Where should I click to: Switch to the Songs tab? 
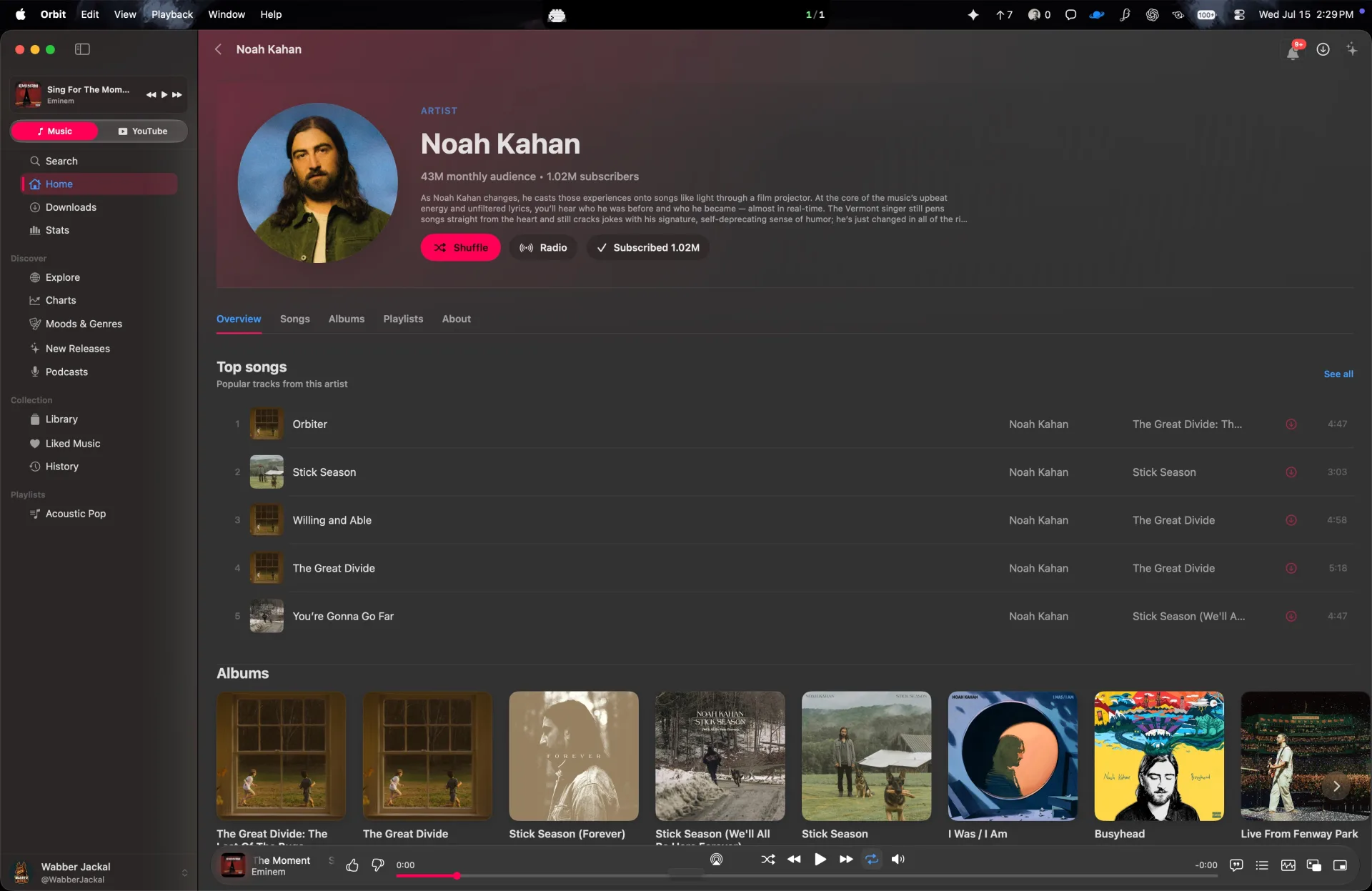[294, 319]
